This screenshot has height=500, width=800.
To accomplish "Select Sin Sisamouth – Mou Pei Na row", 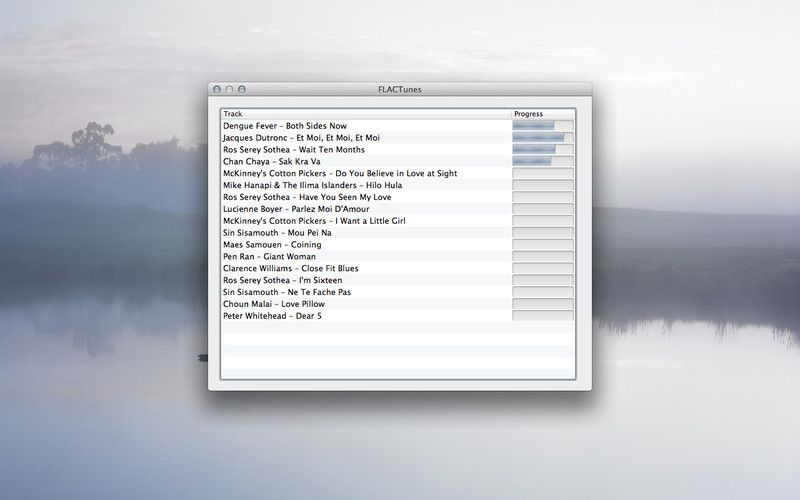I will (366, 233).
